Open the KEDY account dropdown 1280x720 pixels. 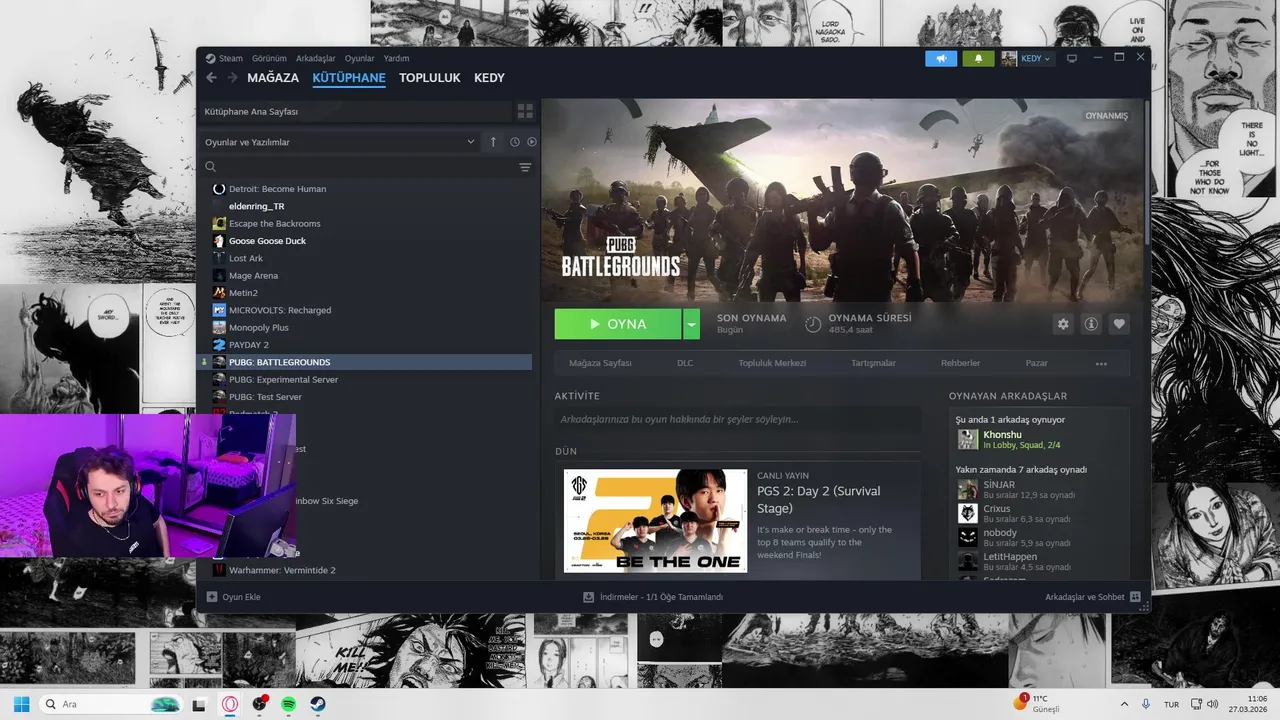(1035, 58)
